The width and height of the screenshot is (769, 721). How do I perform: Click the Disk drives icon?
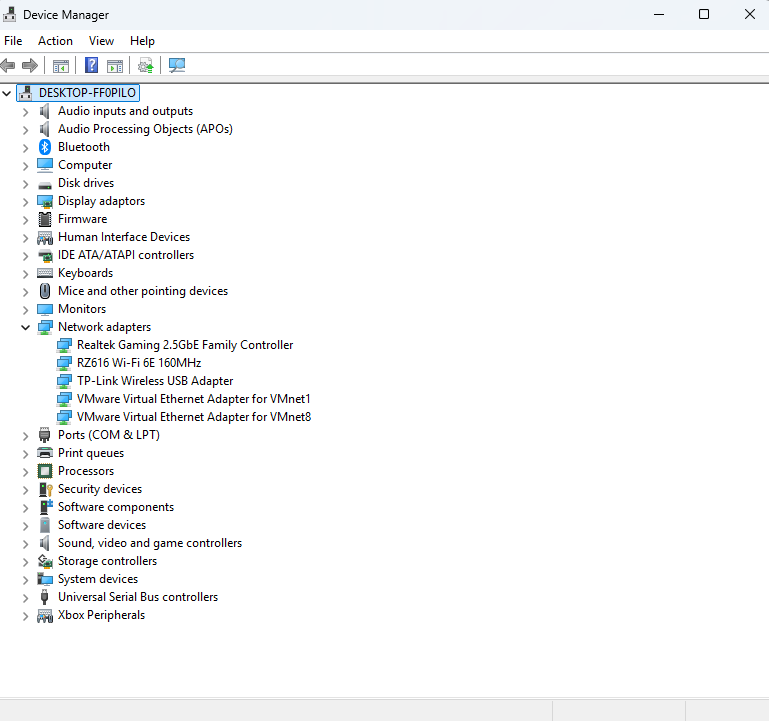point(45,185)
